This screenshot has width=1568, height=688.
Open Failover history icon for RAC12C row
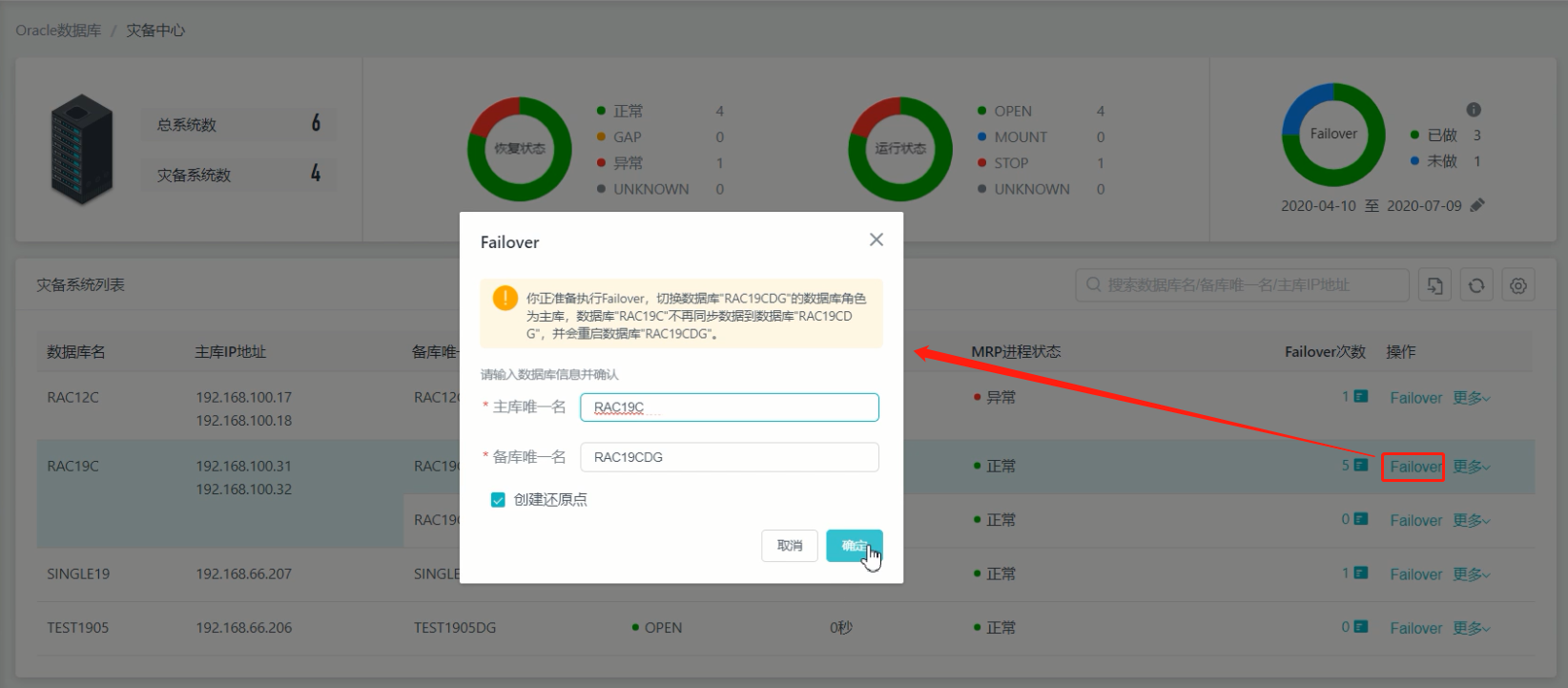[x=1361, y=396]
